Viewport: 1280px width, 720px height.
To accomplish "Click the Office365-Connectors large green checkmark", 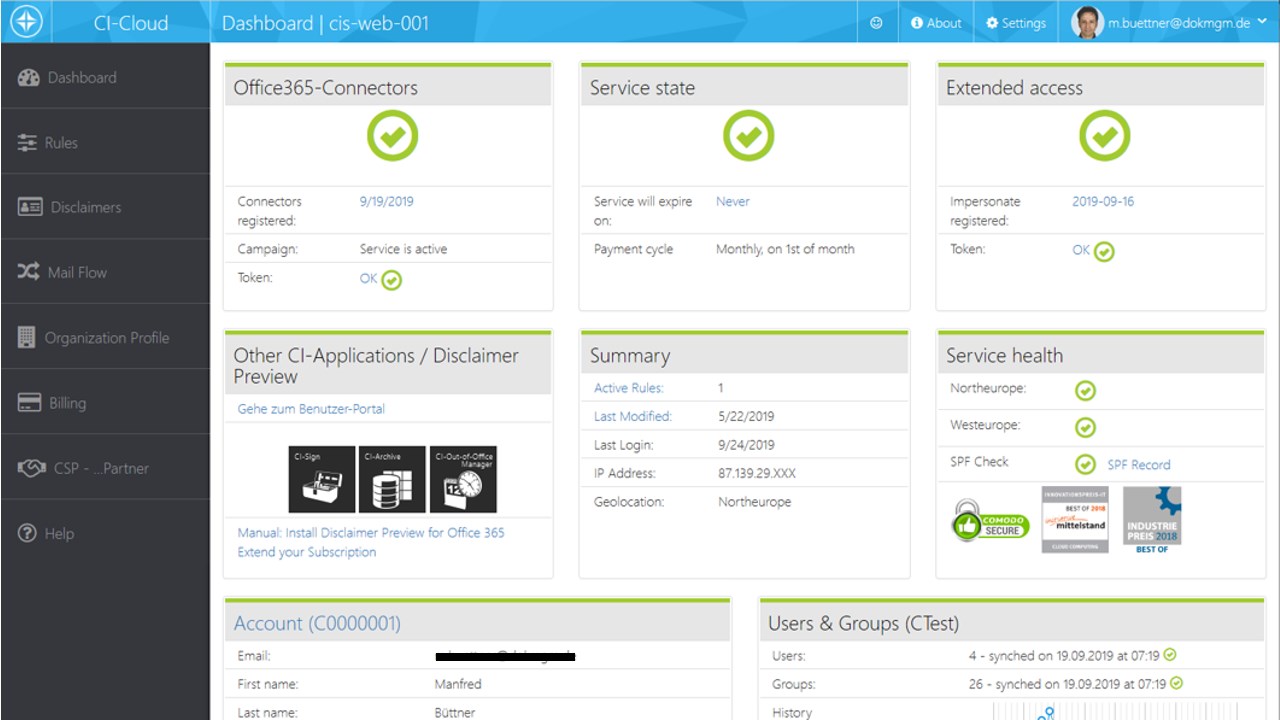I will (x=392, y=136).
